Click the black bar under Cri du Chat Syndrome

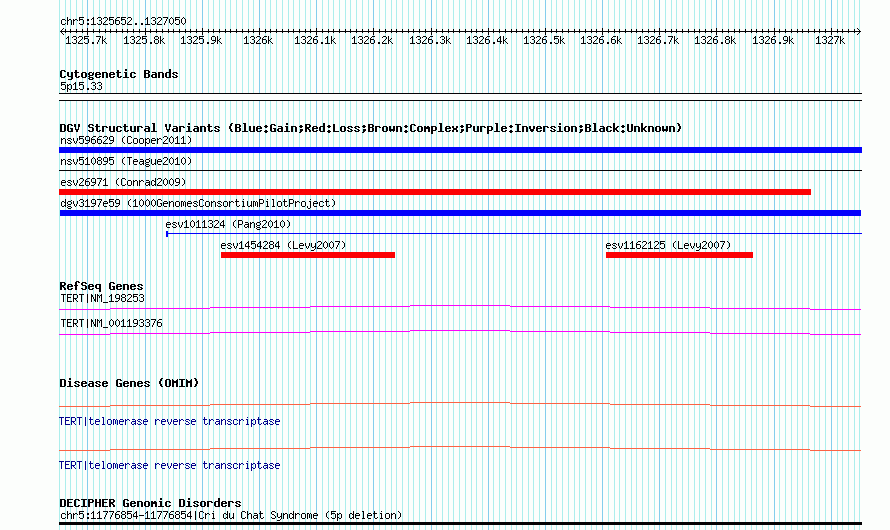[x=460, y=524]
